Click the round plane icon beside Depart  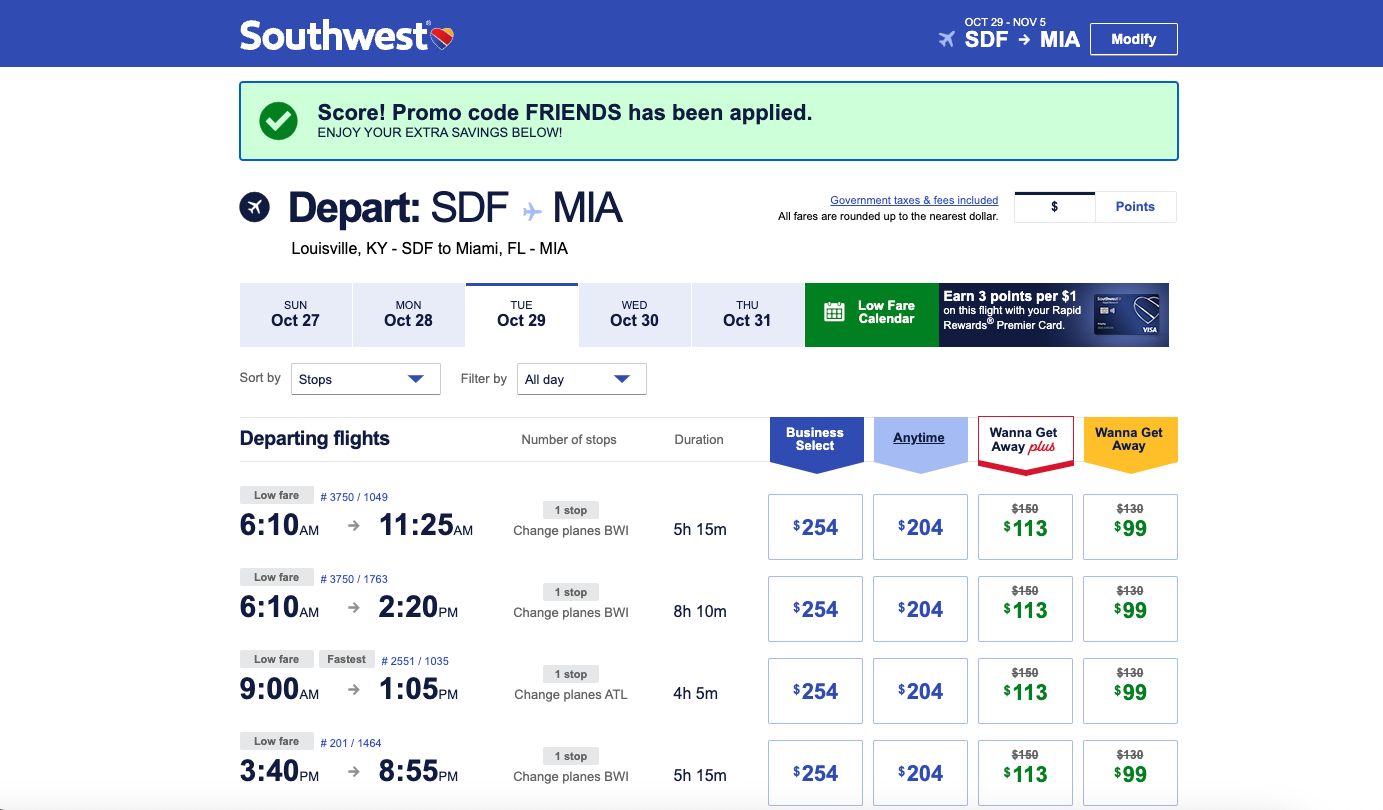point(255,207)
